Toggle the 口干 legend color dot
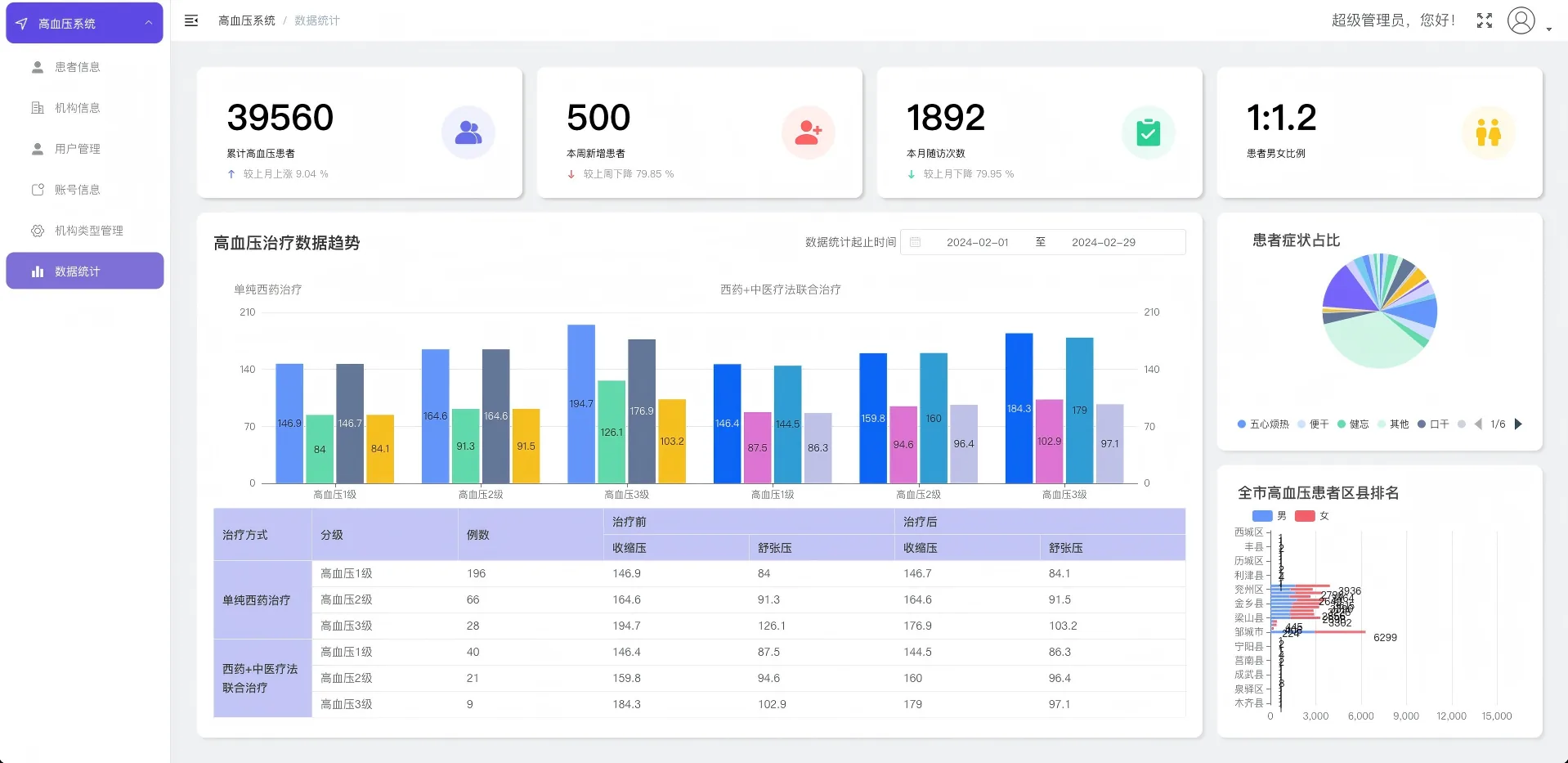This screenshot has height=763, width=1568. (x=1422, y=424)
